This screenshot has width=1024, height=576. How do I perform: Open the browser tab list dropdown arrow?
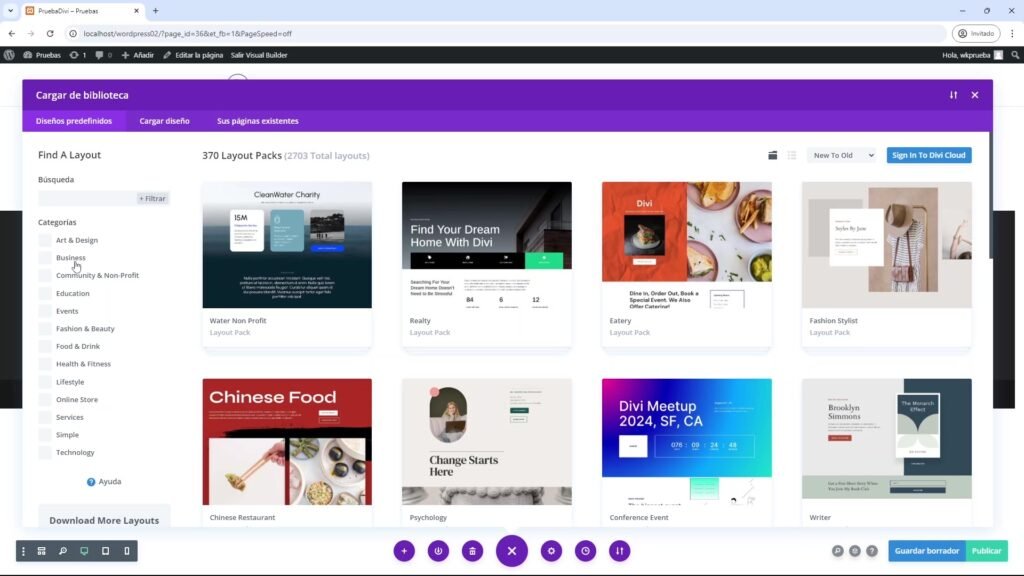(x=10, y=10)
